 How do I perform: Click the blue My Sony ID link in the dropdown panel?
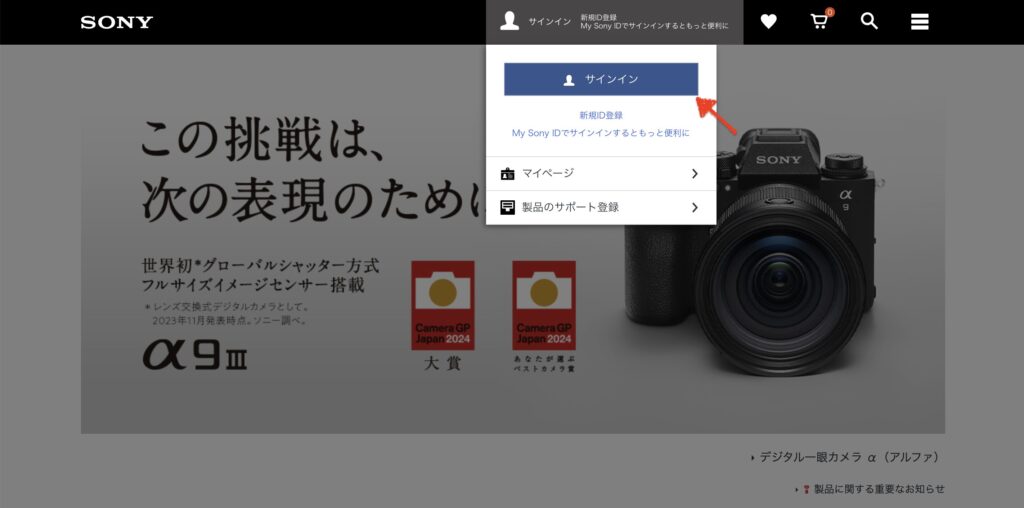601,133
